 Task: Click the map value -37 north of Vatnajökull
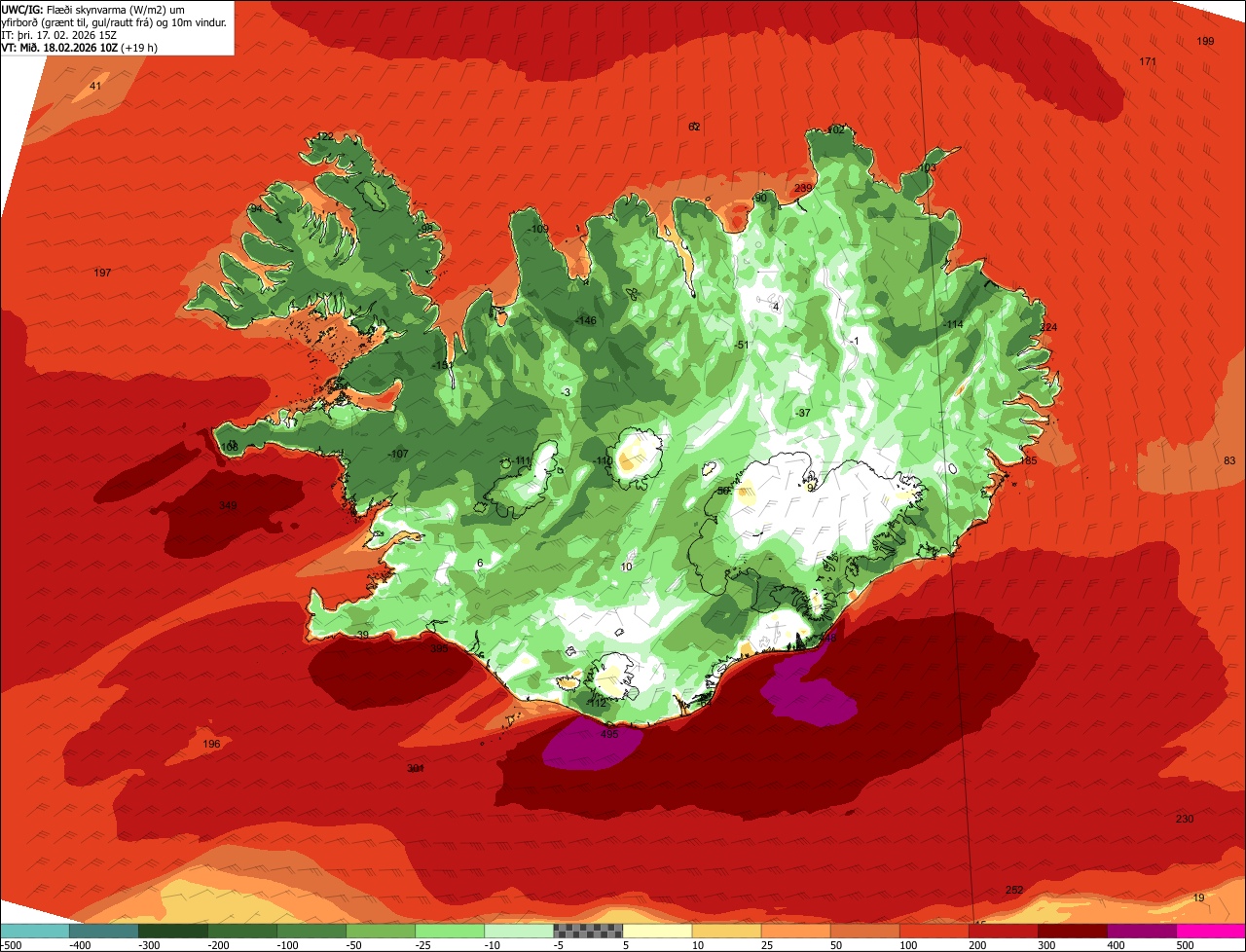803,413
